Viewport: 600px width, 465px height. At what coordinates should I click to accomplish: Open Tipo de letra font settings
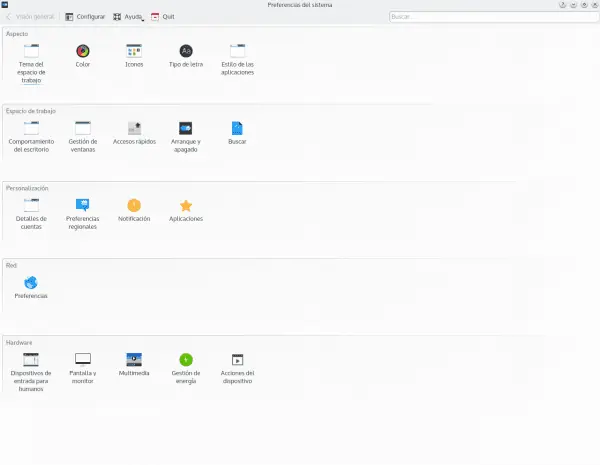pos(186,56)
